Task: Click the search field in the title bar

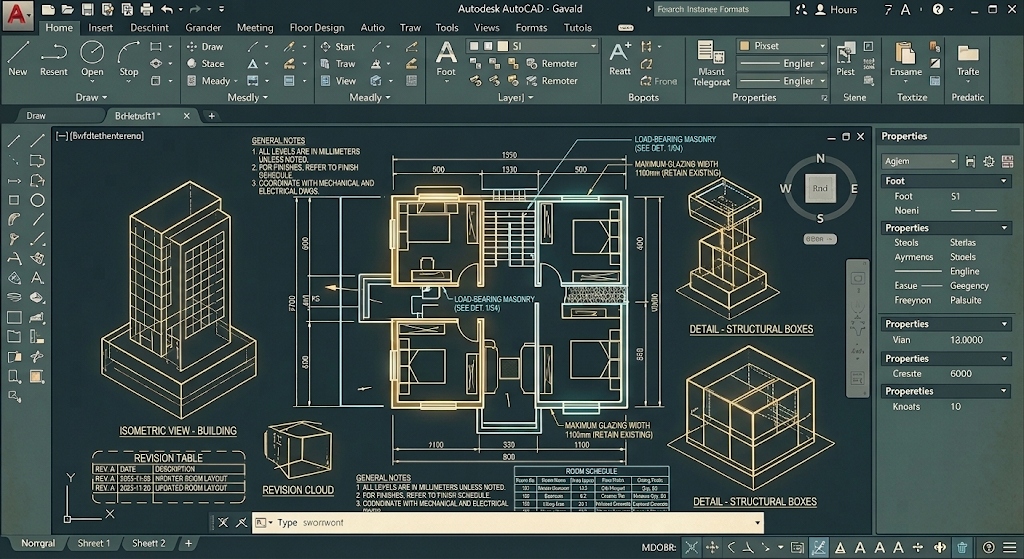Action: [722, 9]
